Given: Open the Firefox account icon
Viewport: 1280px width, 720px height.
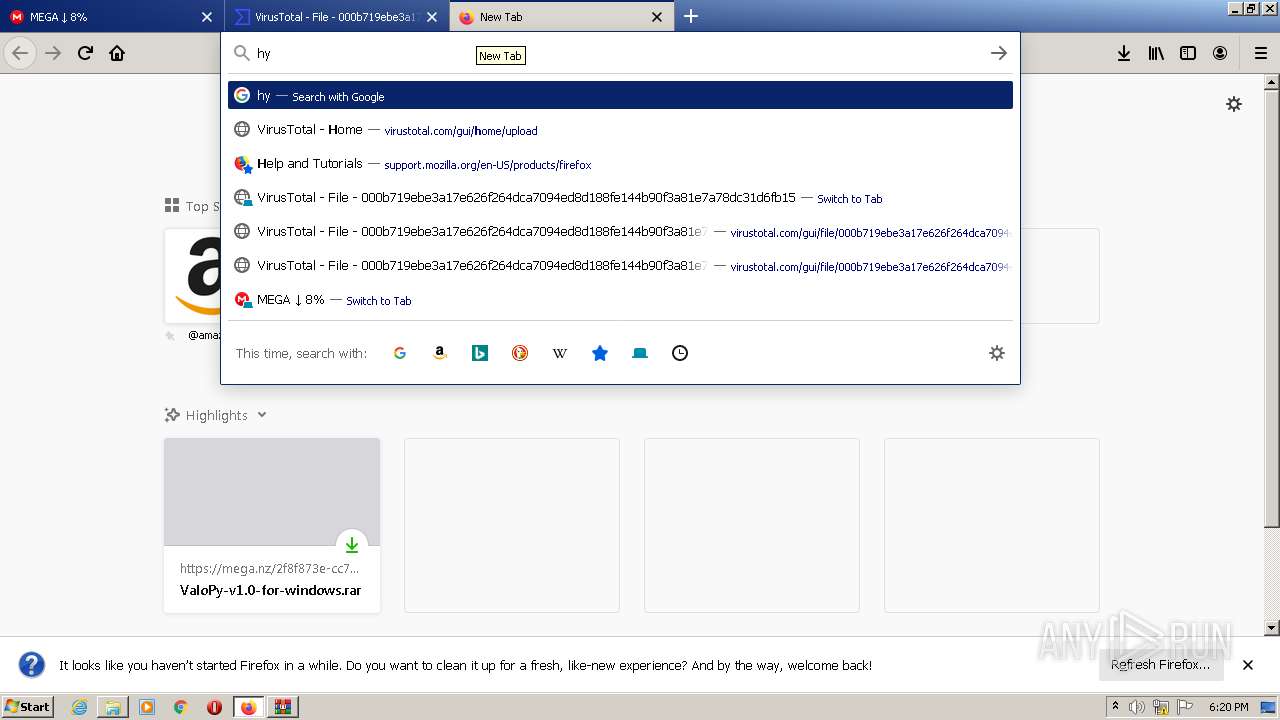Looking at the screenshot, I should click(1220, 53).
